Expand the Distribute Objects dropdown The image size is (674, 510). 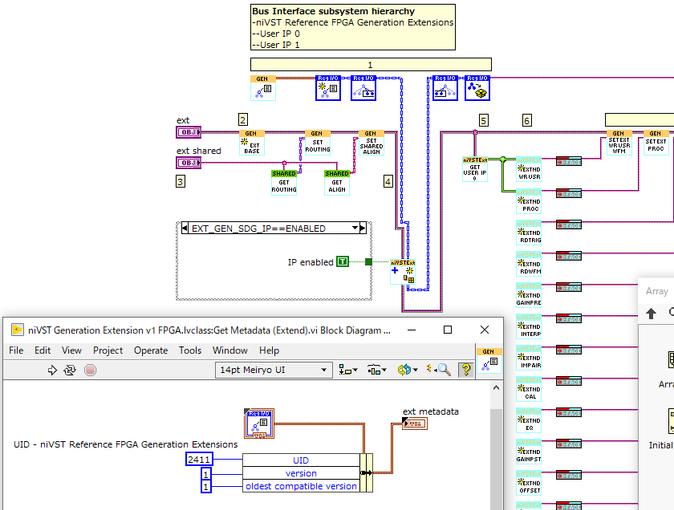378,370
